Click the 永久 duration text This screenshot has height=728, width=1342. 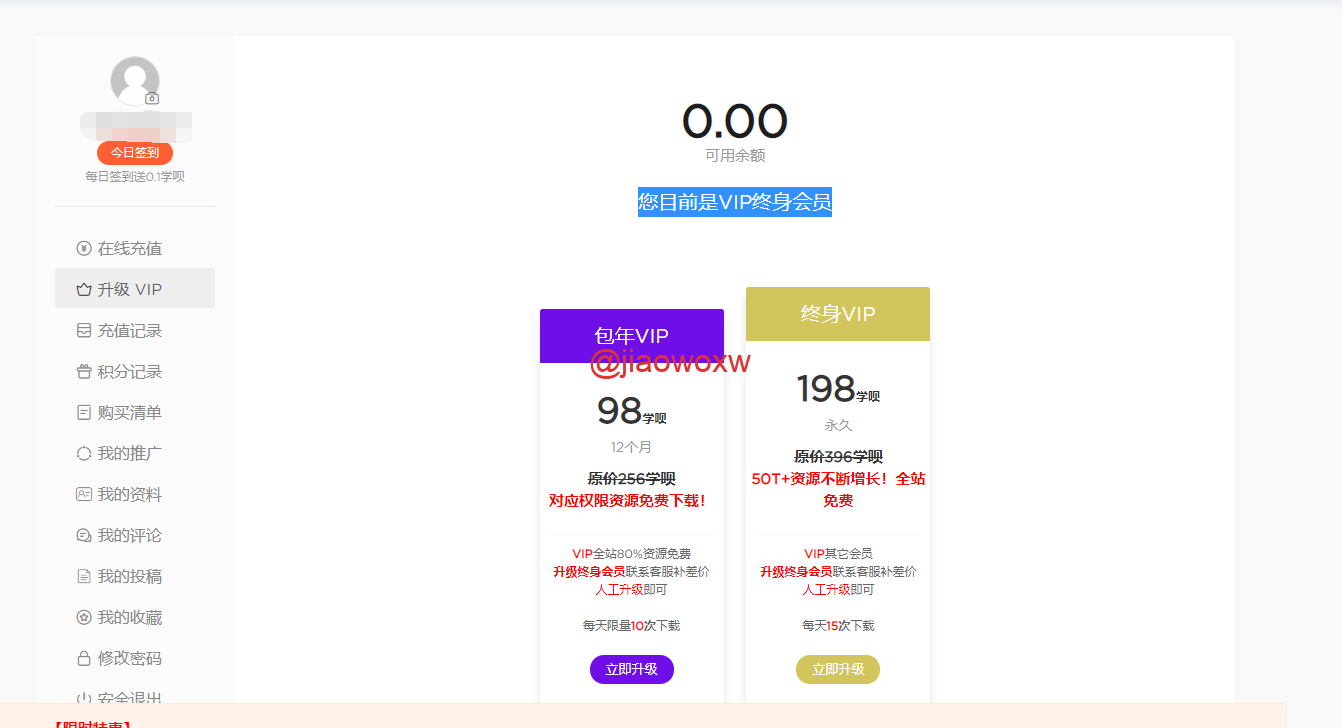(x=838, y=425)
